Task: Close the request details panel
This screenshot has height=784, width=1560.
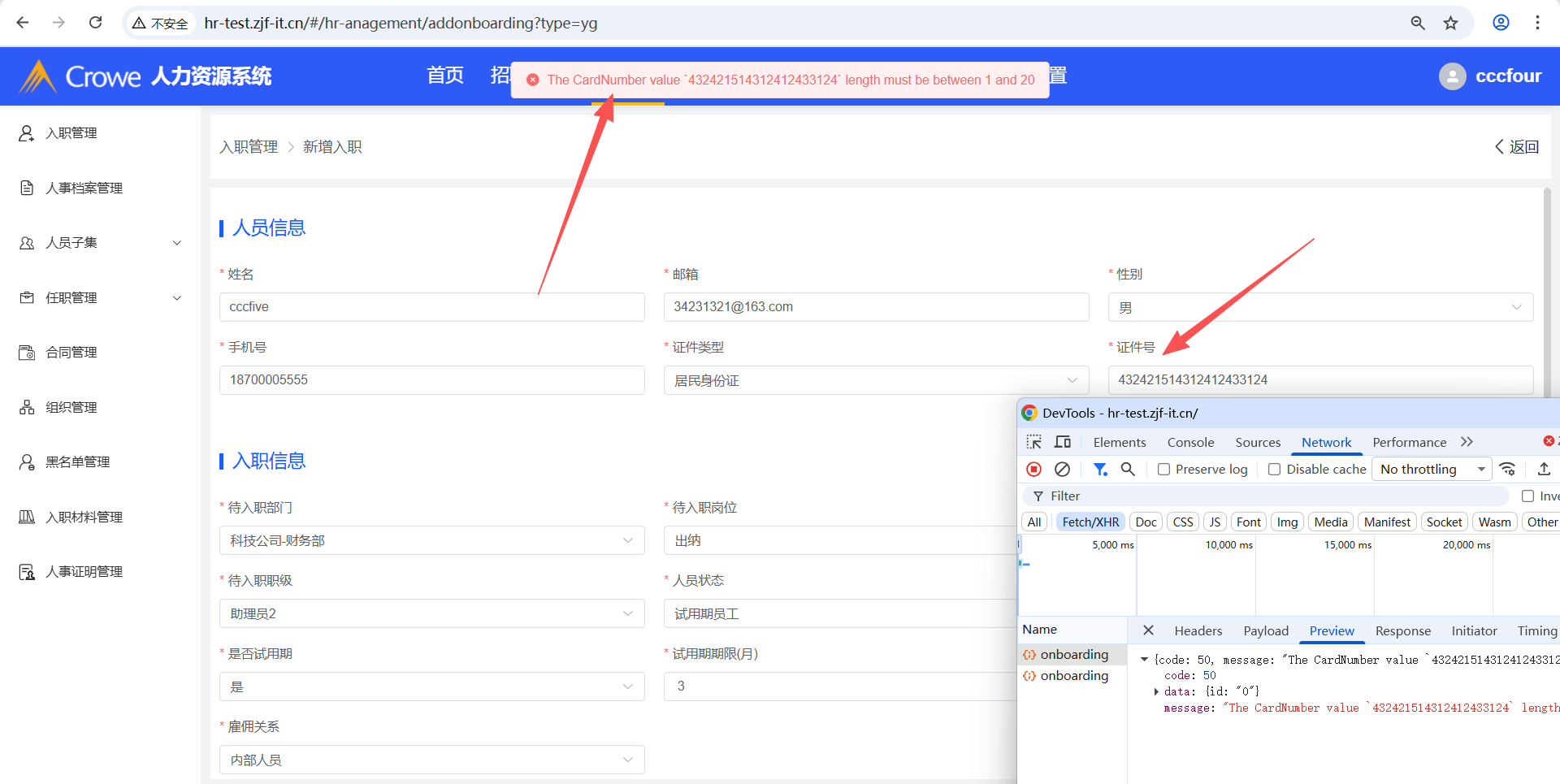Action: [1148, 630]
